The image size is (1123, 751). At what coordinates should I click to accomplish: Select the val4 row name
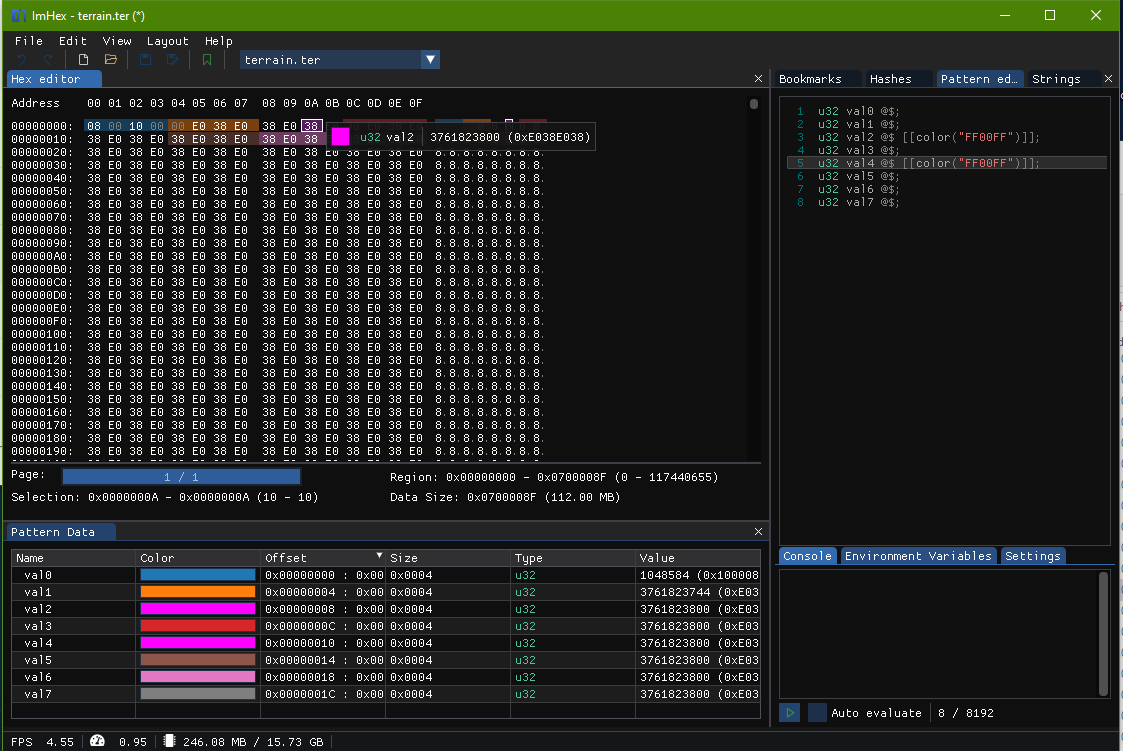tap(38, 643)
